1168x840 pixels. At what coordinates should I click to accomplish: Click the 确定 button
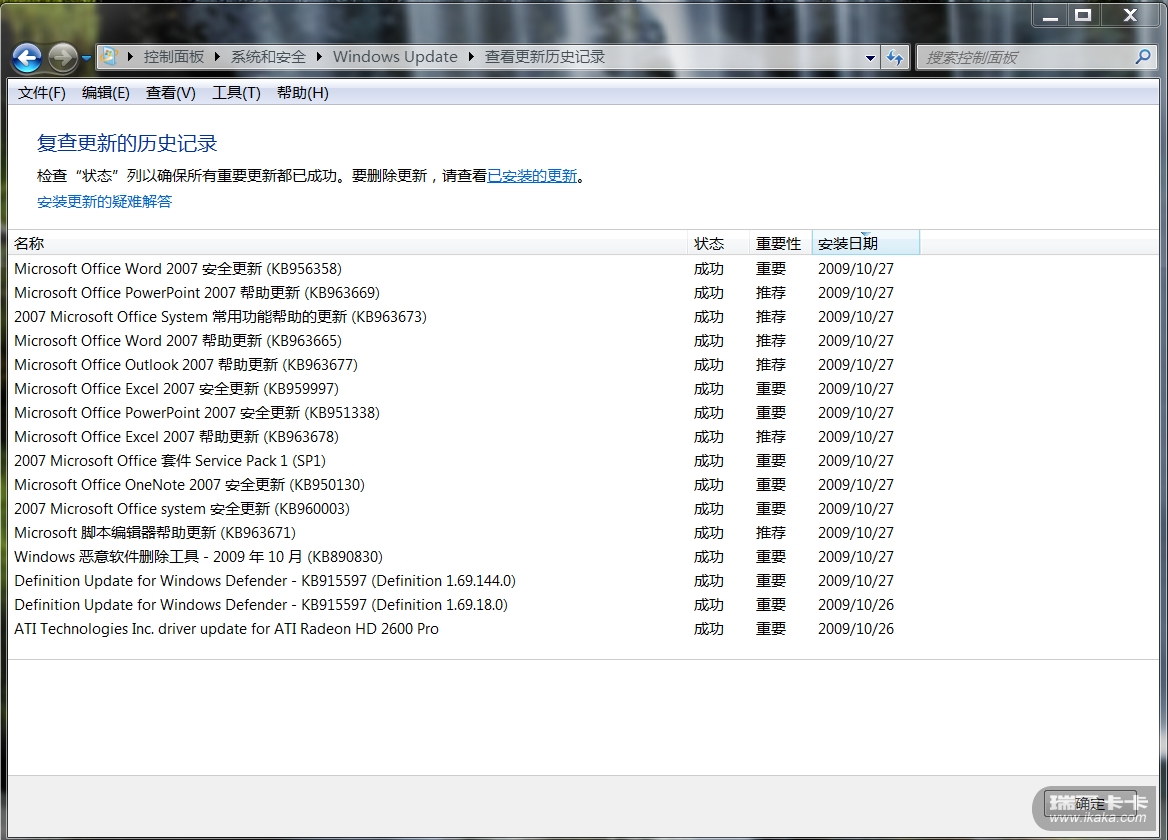pos(1091,804)
